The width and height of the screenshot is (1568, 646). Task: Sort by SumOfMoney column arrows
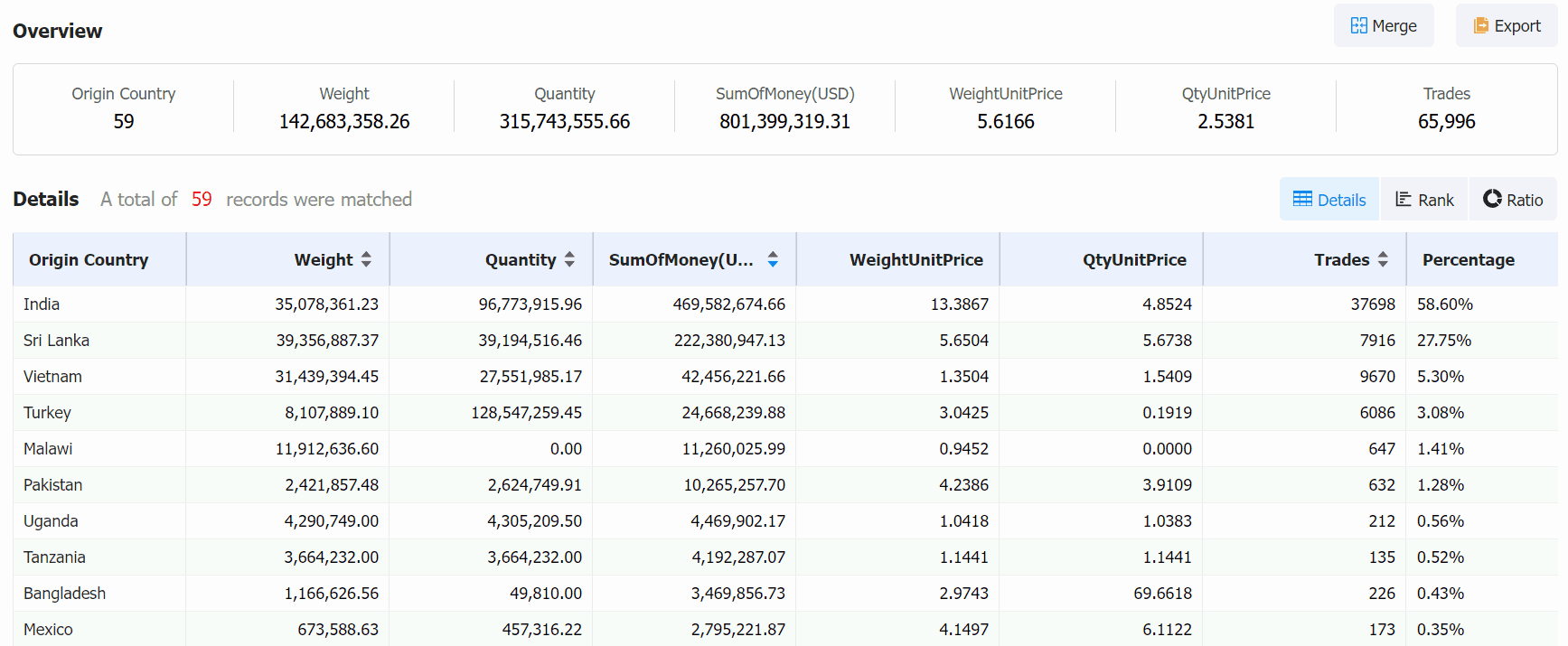click(773, 260)
